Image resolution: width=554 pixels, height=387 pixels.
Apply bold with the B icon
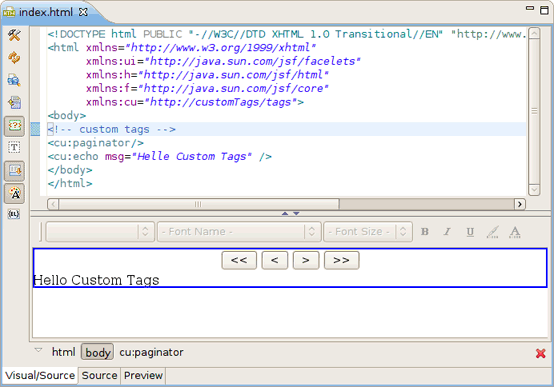pos(425,232)
